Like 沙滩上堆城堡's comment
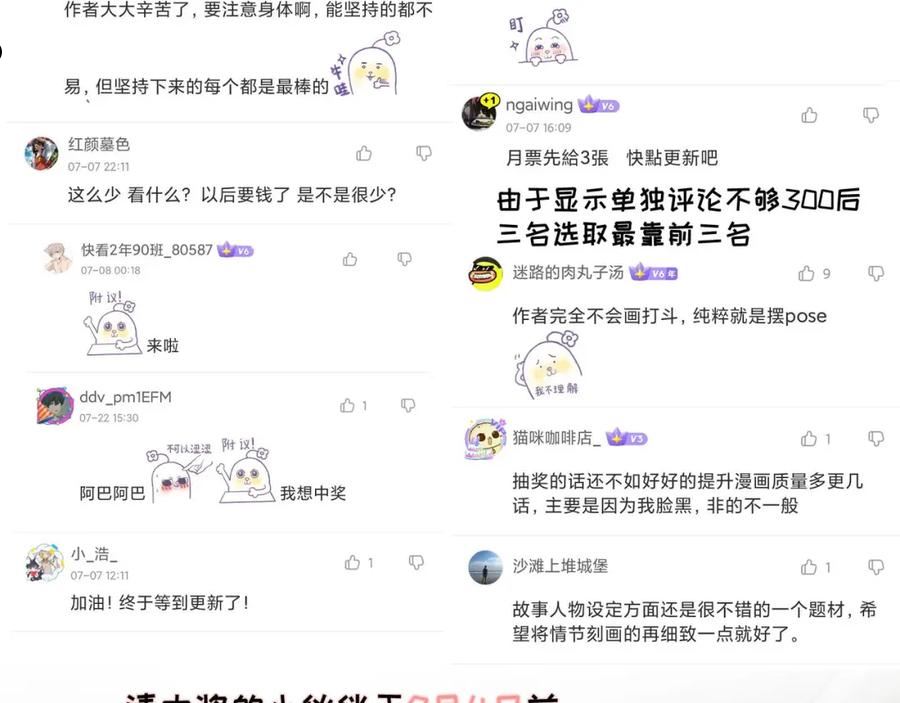The image size is (900, 703). coord(809,568)
